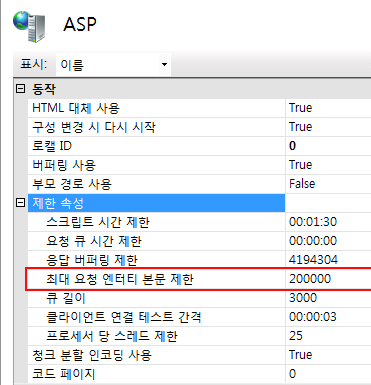
Task: Click the 25 threads per processor value
Action: (x=296, y=336)
